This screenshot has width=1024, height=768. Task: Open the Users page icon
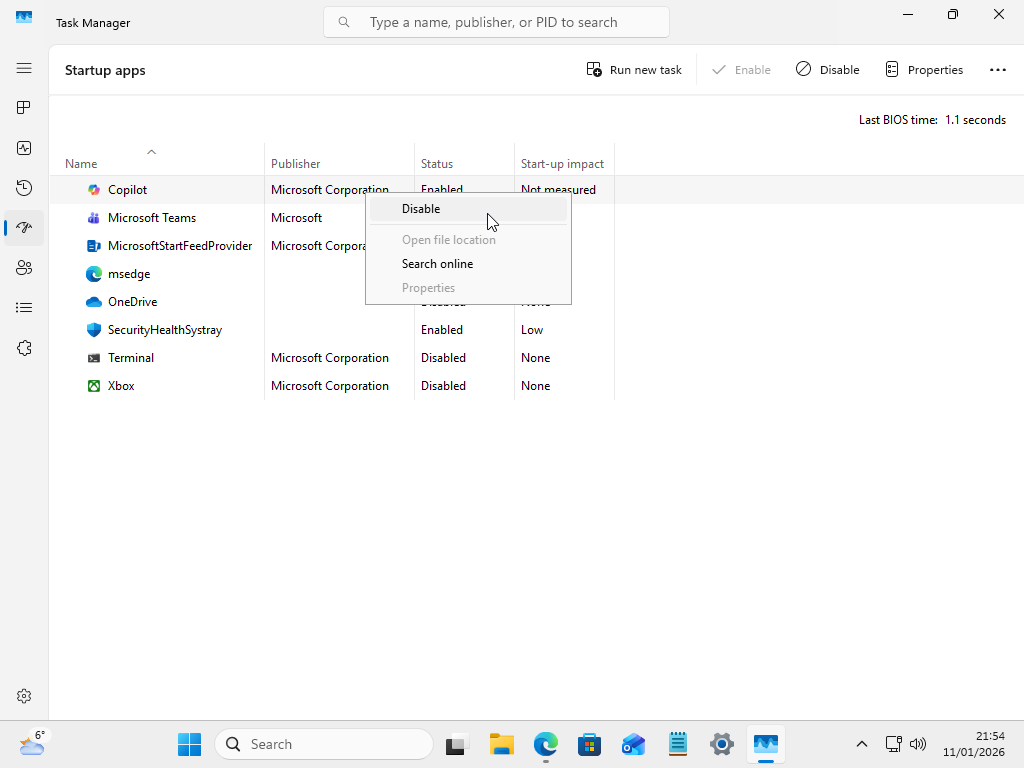[24, 268]
